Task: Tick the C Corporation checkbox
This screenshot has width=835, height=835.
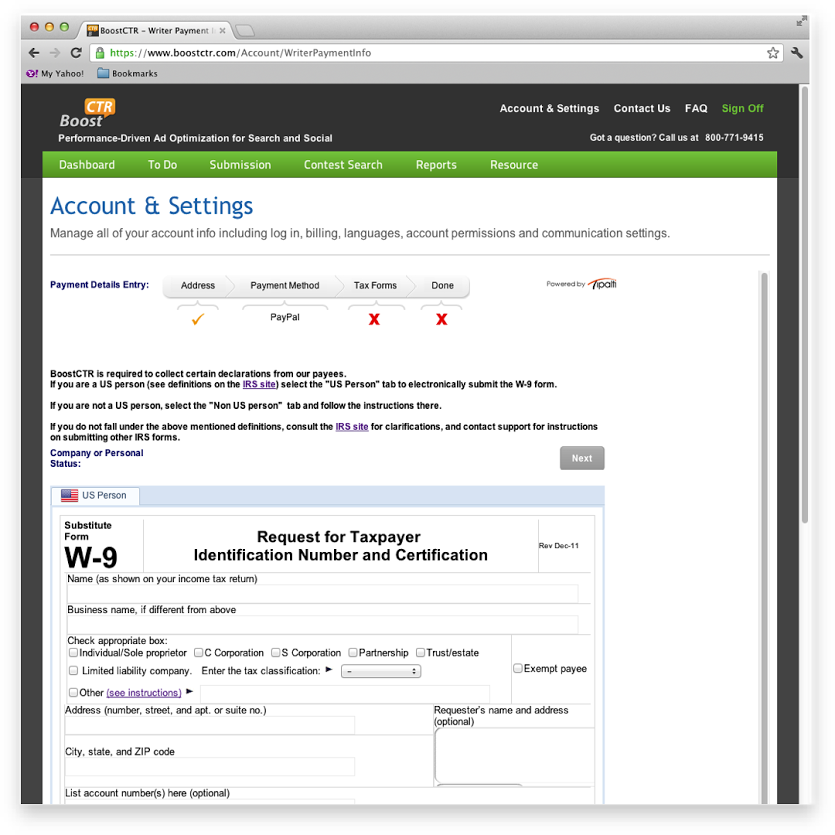Action: click(199, 652)
